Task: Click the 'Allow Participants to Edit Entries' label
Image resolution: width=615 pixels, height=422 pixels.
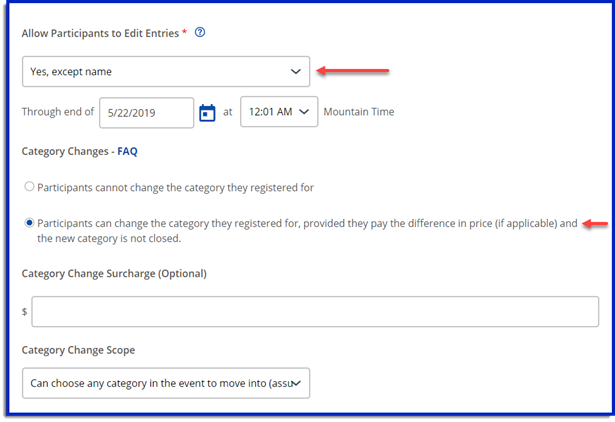Action: (100, 32)
